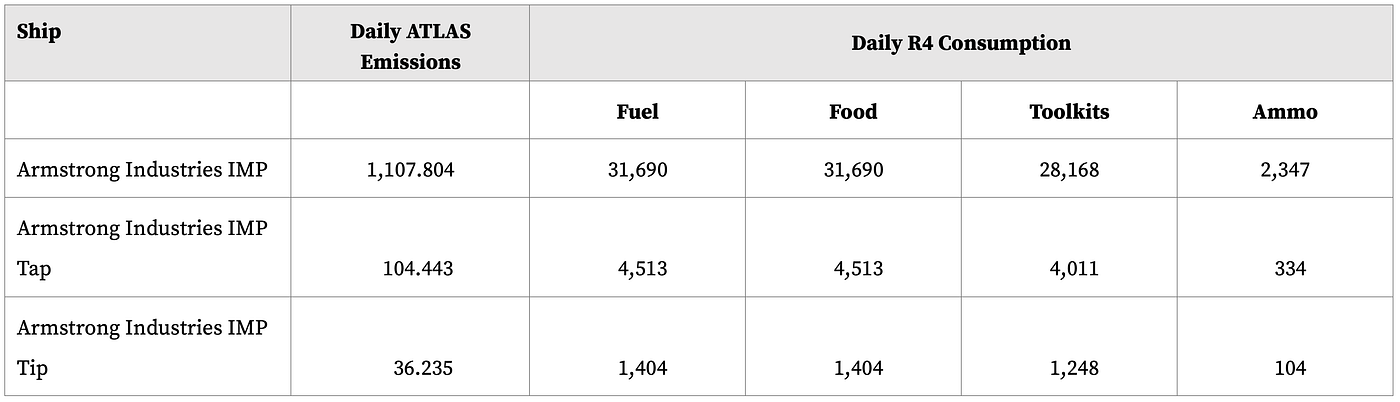Select the 36.235 emissions value
Image resolution: width=1400 pixels, height=402 pixels.
tap(423, 368)
